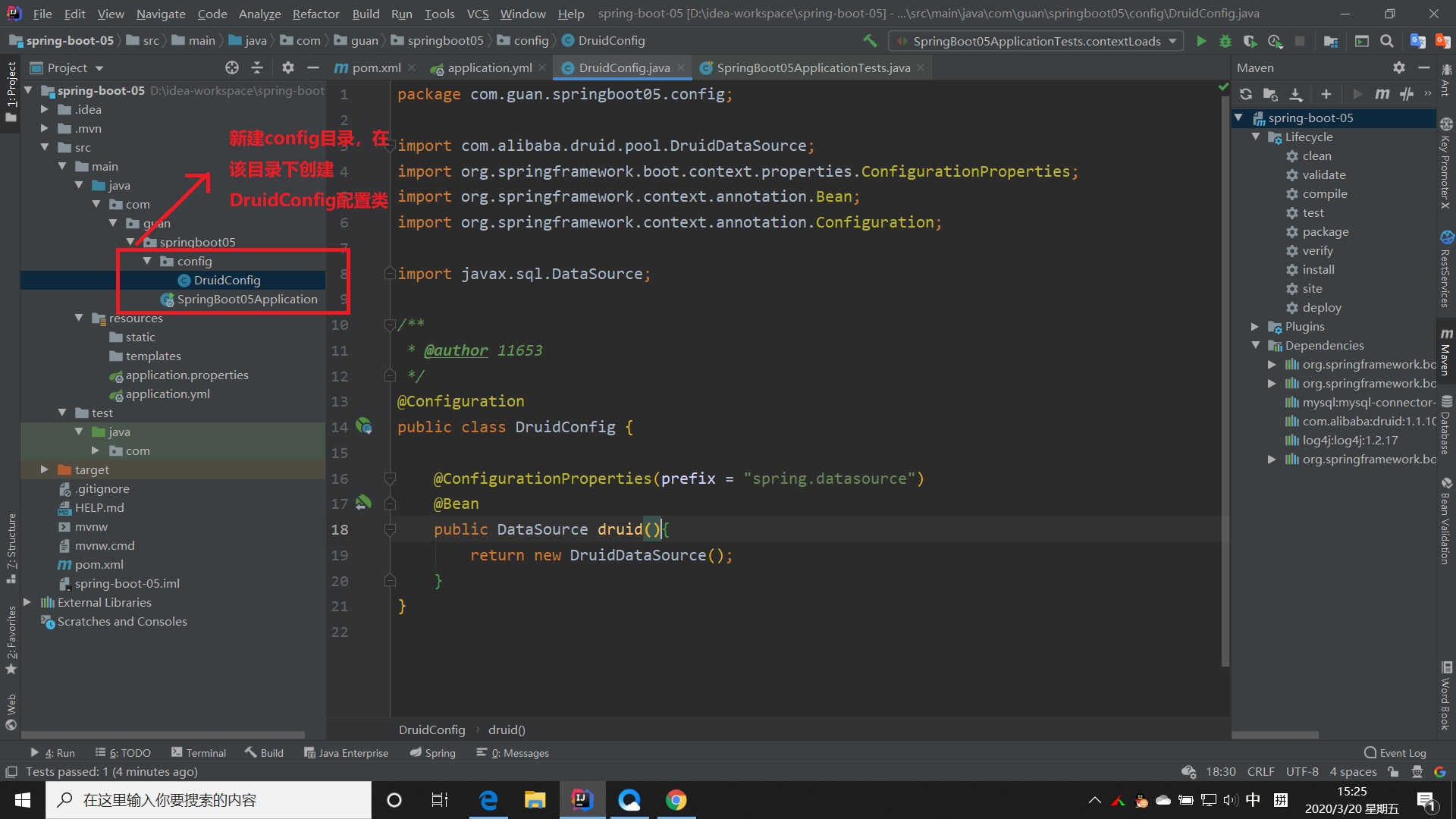This screenshot has height=819, width=1456.
Task: Toggle read-only lock icon in status bar
Action: [x=1393, y=772]
